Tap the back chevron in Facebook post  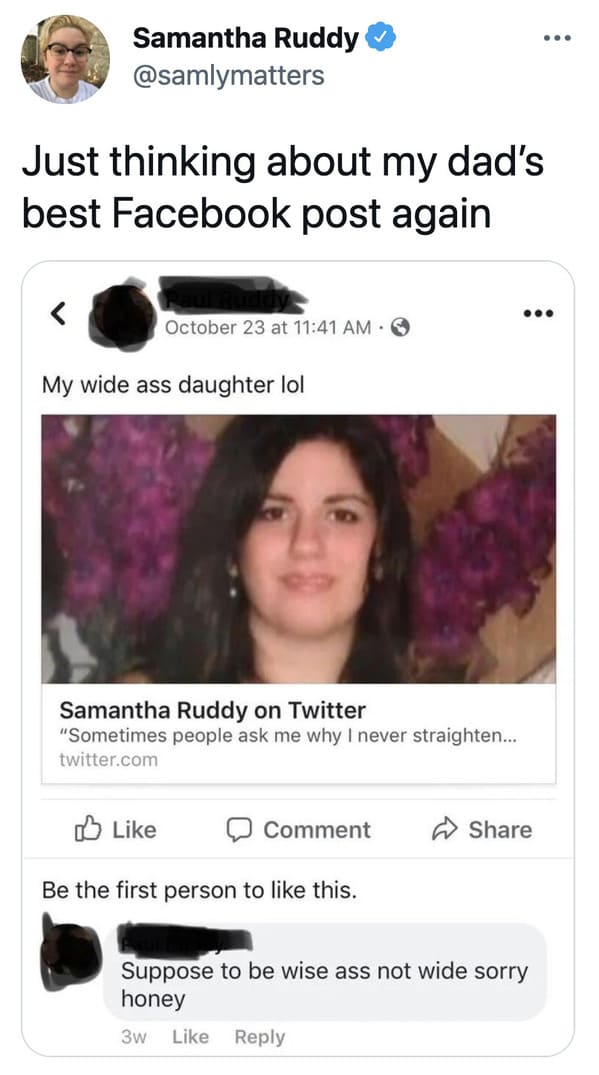coord(59,313)
